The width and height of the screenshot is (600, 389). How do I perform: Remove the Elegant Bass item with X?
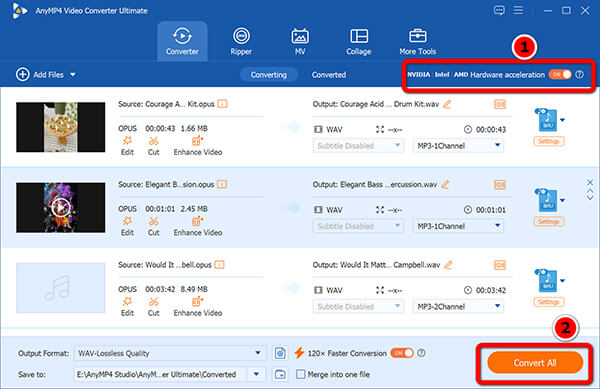[x=590, y=182]
